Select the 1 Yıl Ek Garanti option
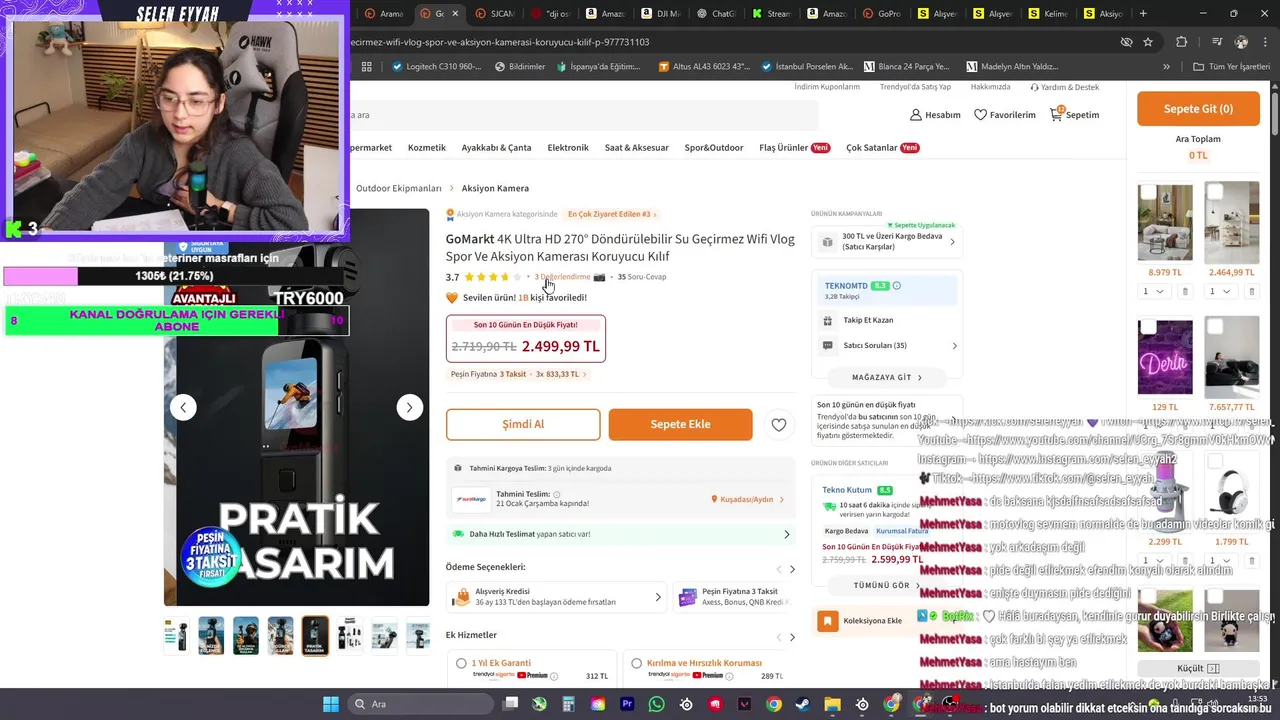This screenshot has width=1280, height=720. pos(461,663)
